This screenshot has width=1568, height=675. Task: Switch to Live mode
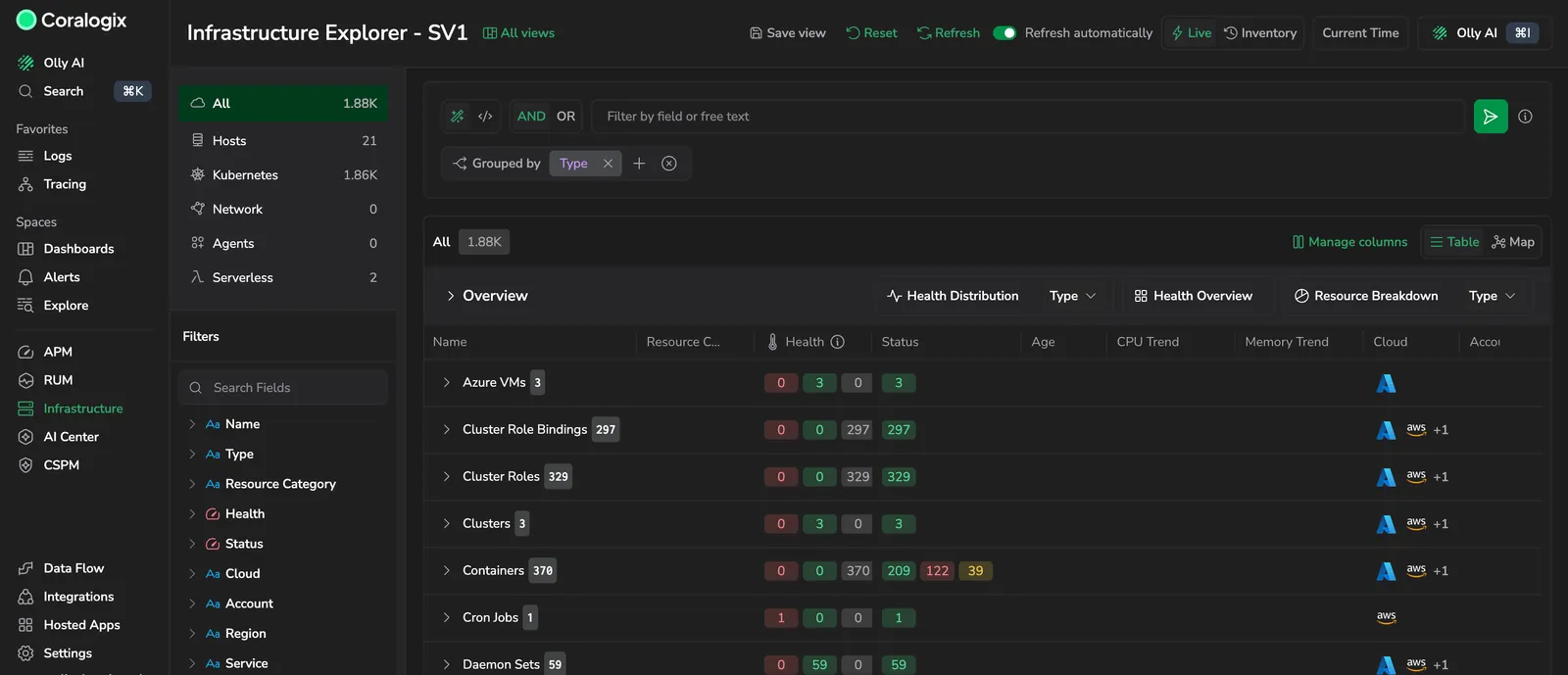1191,33
